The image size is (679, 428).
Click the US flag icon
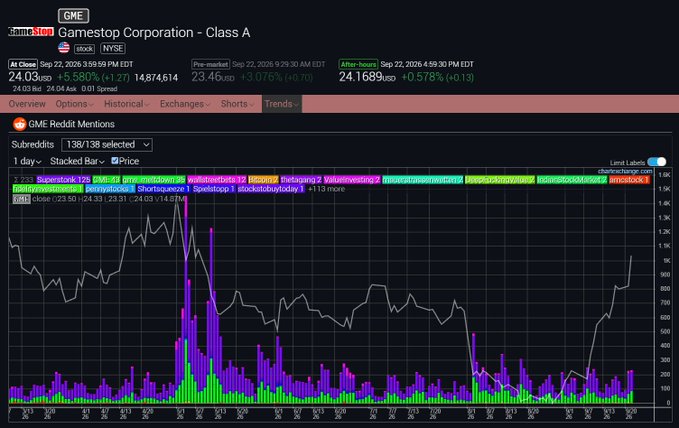(64, 48)
